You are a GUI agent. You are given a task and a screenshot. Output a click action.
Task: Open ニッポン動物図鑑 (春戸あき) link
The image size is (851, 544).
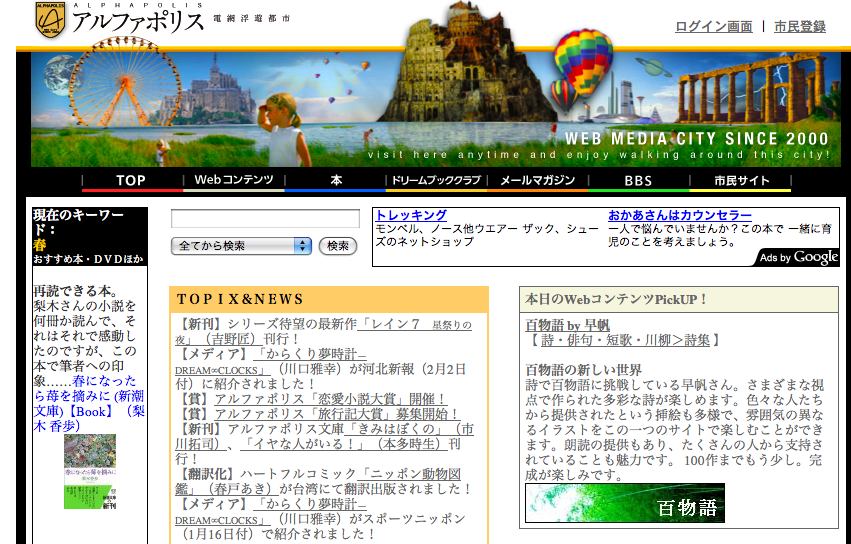[x=318, y=482]
